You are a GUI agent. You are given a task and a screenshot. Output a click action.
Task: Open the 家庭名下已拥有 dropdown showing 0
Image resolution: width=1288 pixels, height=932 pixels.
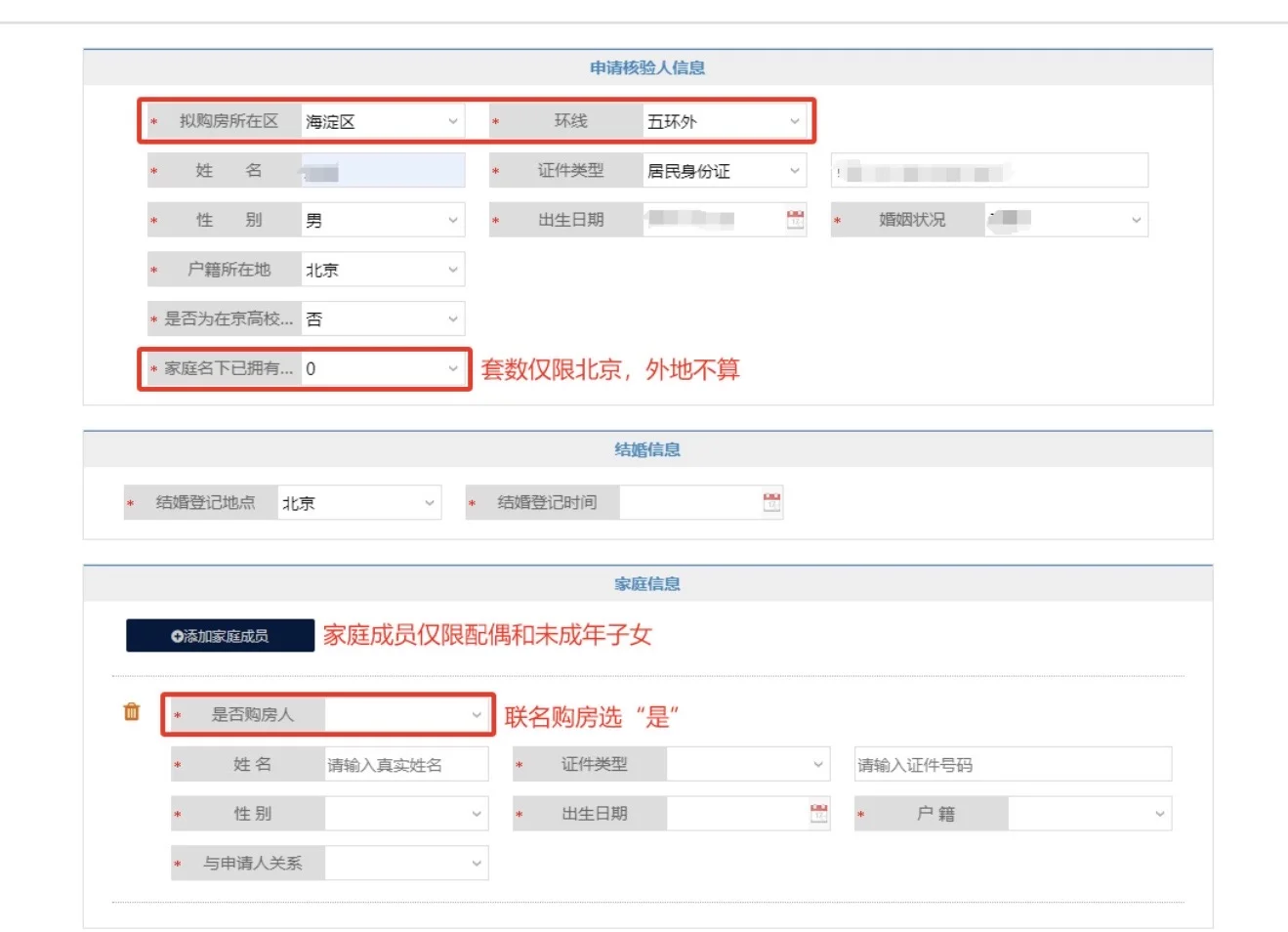[383, 368]
